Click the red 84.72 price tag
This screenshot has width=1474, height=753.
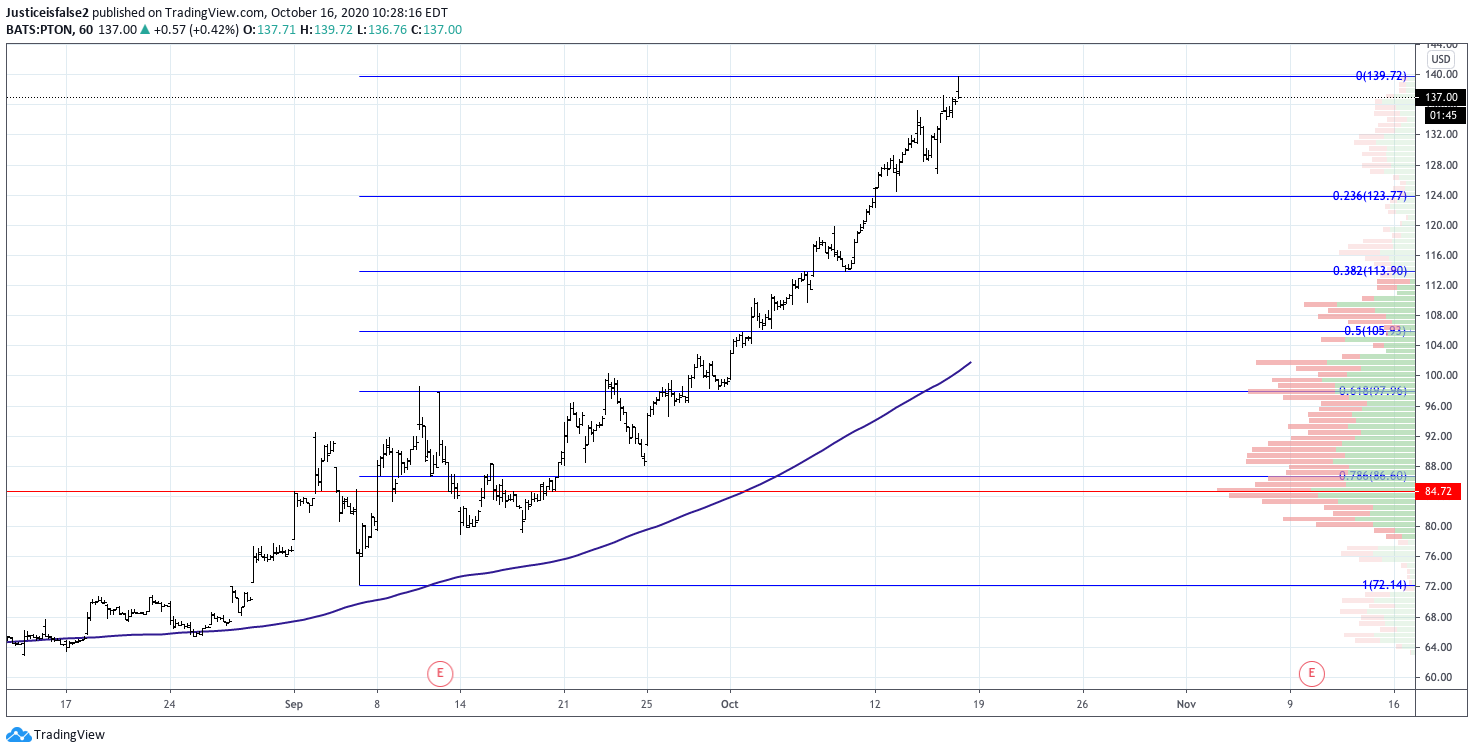[x=1439, y=491]
